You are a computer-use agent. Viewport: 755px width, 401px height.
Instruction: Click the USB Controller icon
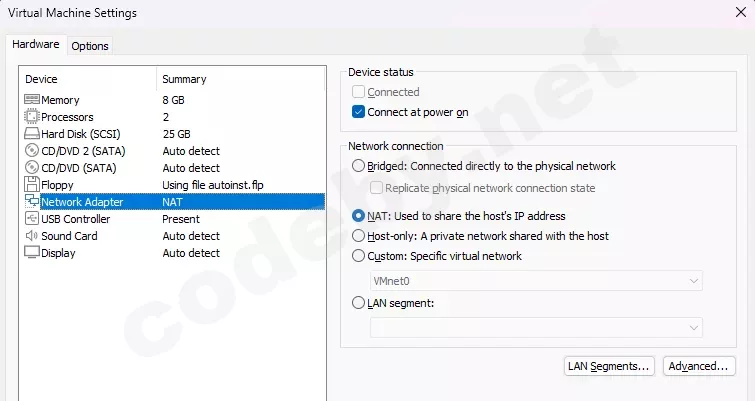point(31,219)
